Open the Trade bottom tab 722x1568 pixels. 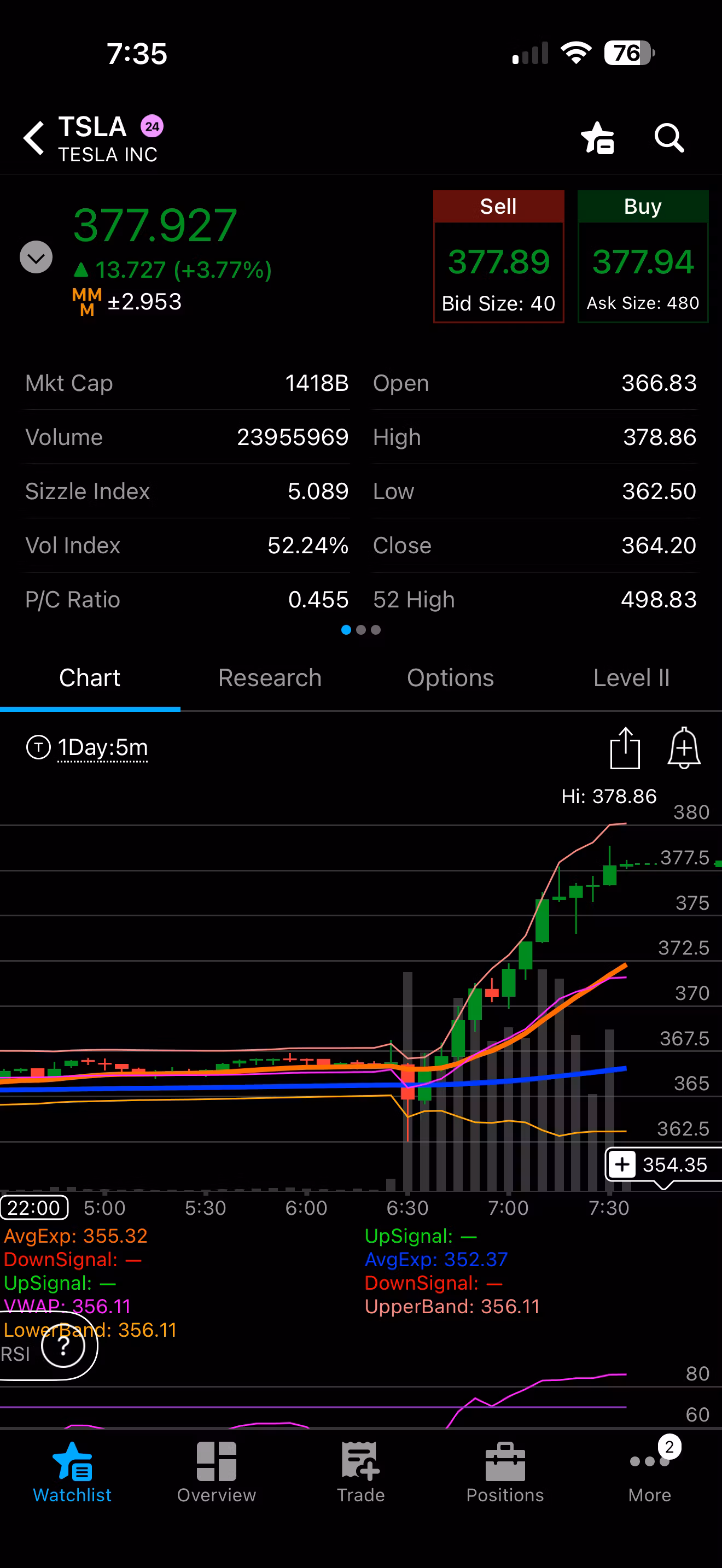361,1473
